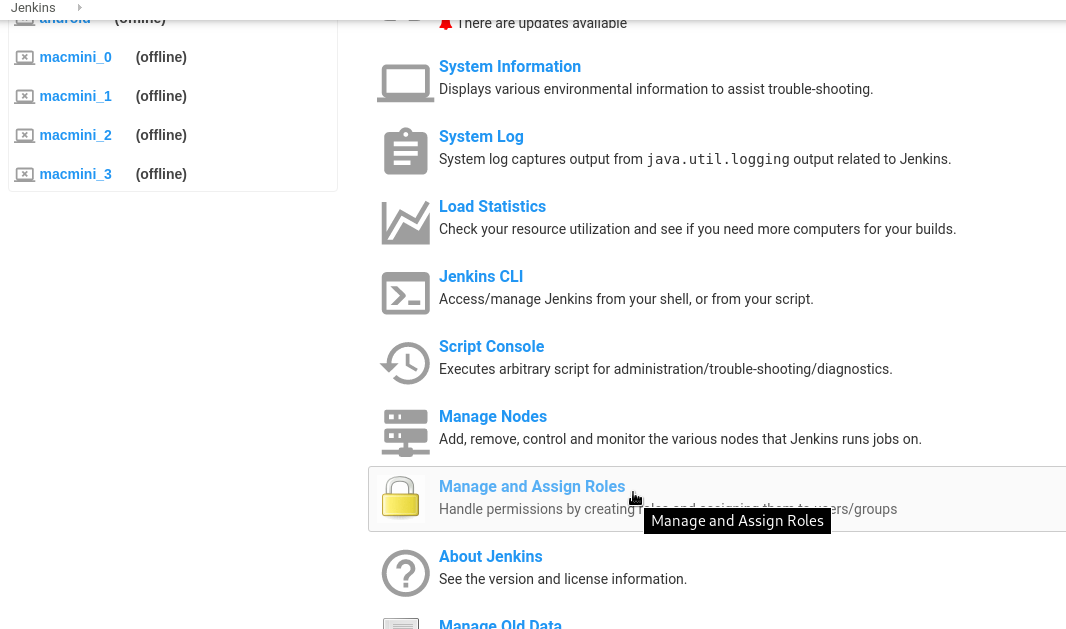Click the Jenkins breadcrumb link

tap(33, 8)
